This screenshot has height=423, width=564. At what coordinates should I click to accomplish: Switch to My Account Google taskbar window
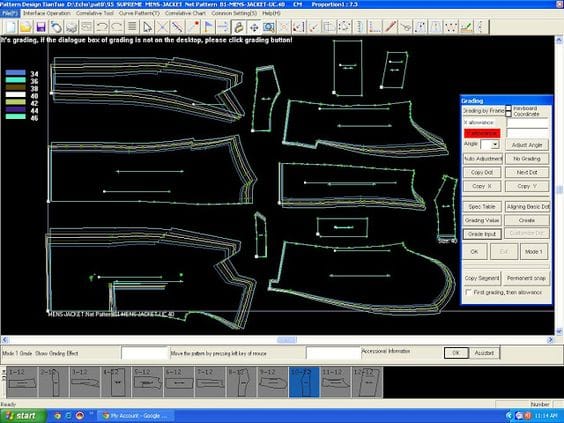(137, 416)
